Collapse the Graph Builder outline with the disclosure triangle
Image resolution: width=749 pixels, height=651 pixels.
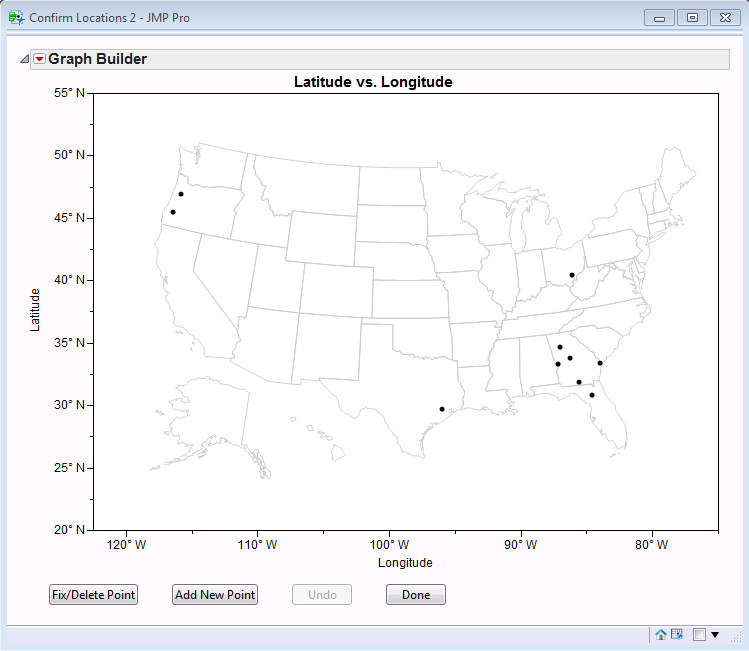click(24, 59)
